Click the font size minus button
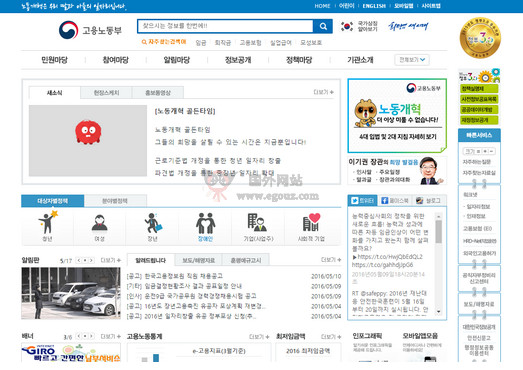This screenshot has width=523, height=370. click(491, 151)
